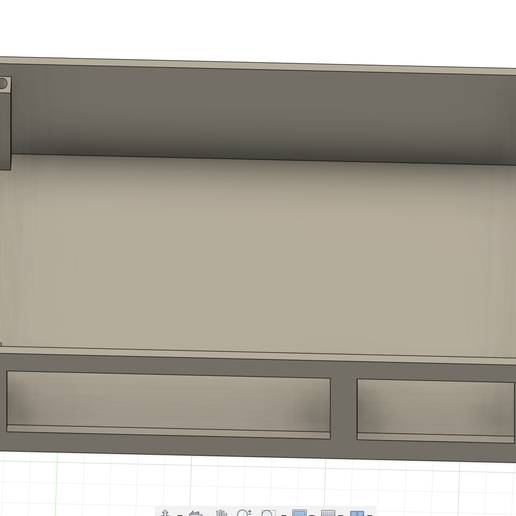Expand the Viewports dropdown arrow
Viewport: 516px width, 516px height.
point(369,514)
